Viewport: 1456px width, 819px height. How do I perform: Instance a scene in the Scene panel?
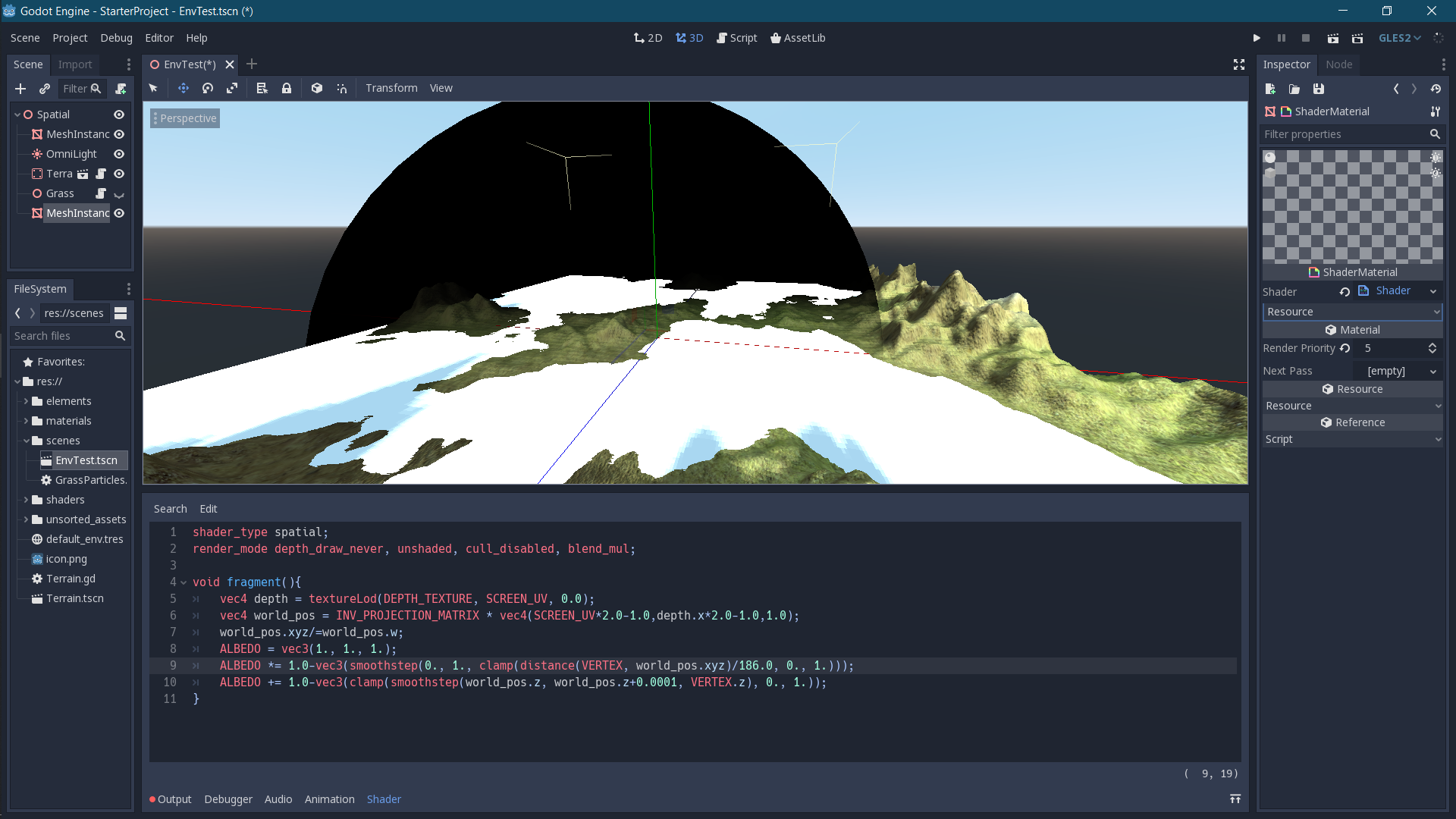pos(45,88)
